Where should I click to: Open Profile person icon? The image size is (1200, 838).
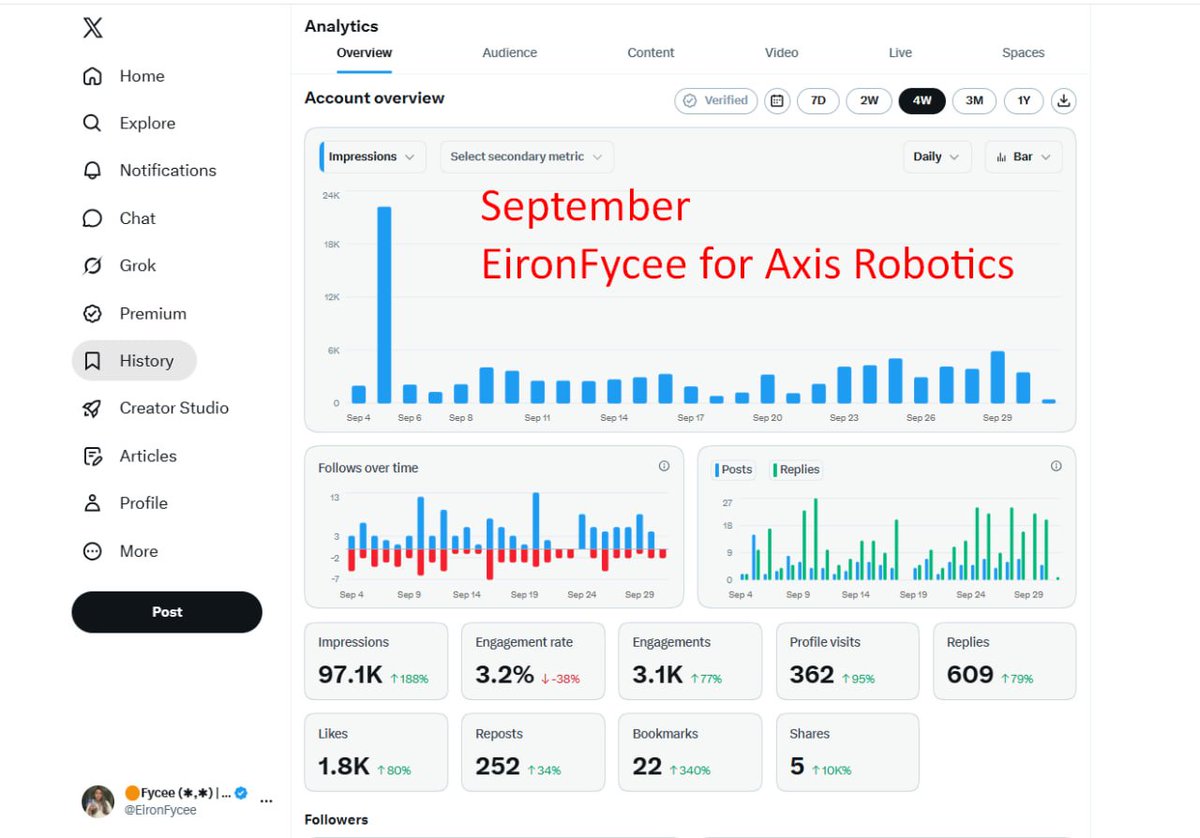[x=92, y=503]
